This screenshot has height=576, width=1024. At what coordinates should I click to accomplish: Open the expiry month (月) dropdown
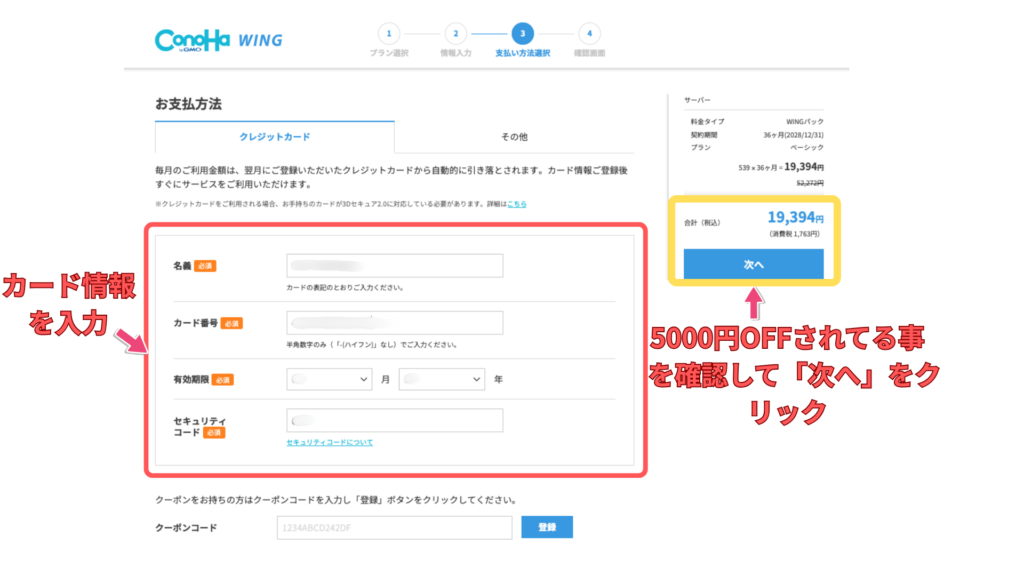(329, 380)
